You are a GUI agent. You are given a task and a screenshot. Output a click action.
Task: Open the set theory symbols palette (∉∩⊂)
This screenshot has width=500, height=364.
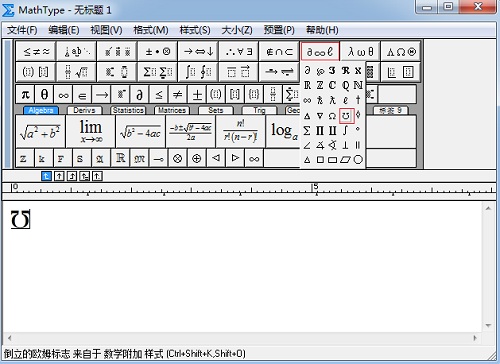pyautogui.click(x=279, y=51)
